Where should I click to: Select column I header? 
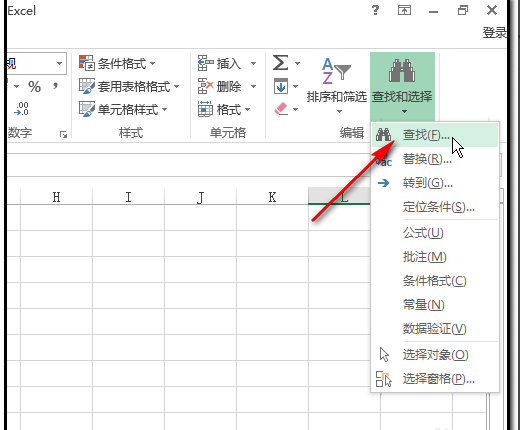128,197
